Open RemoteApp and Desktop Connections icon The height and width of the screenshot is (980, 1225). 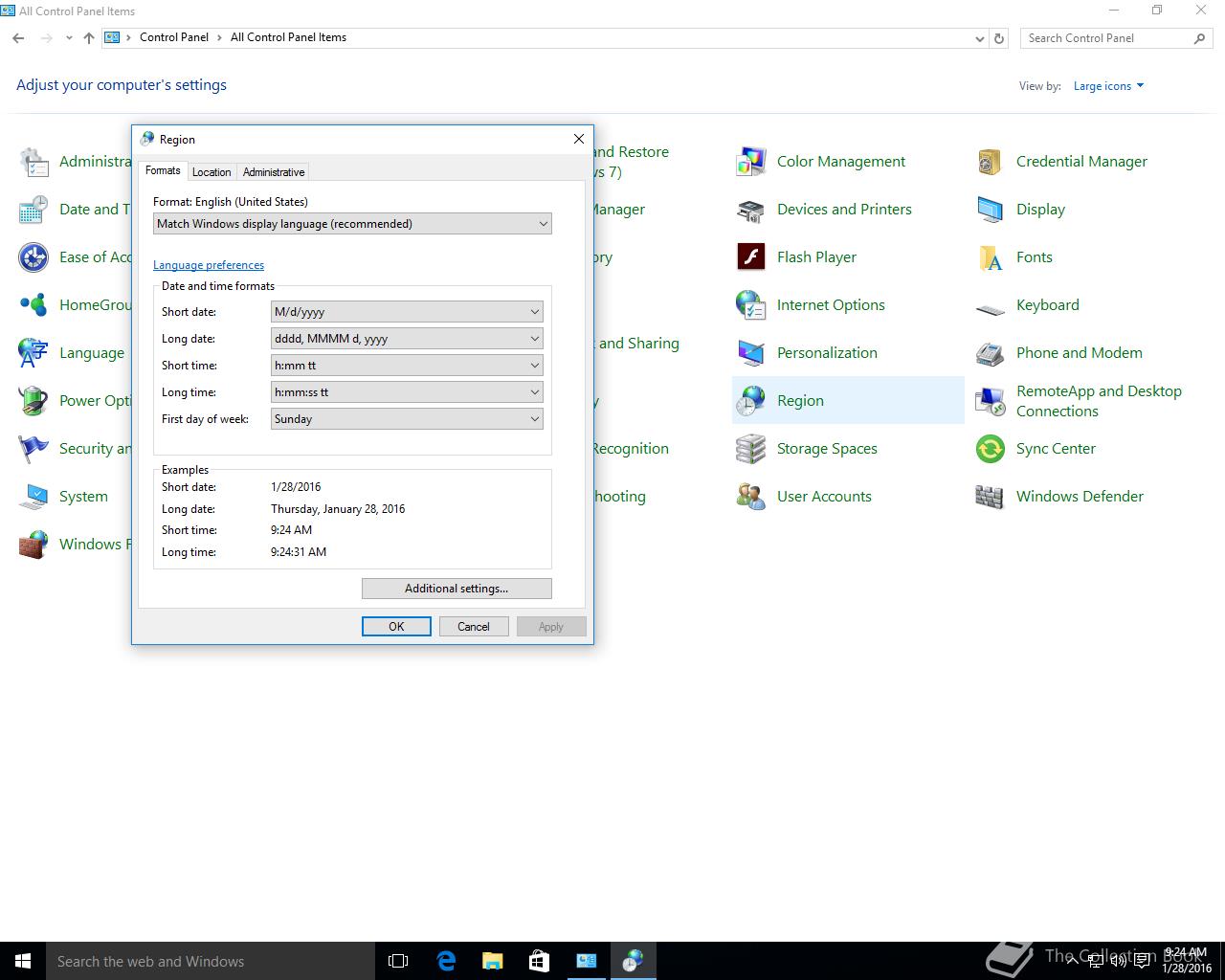[990, 401]
